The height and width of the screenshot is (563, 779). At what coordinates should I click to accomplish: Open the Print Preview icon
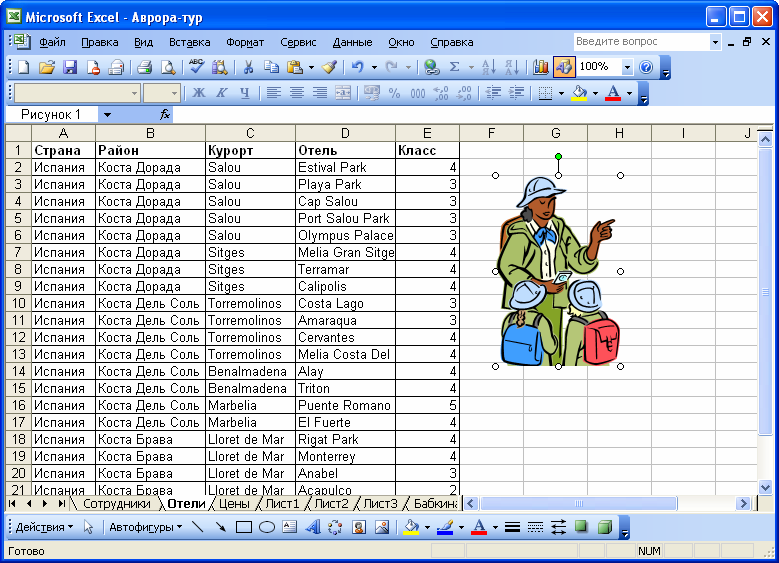click(168, 67)
